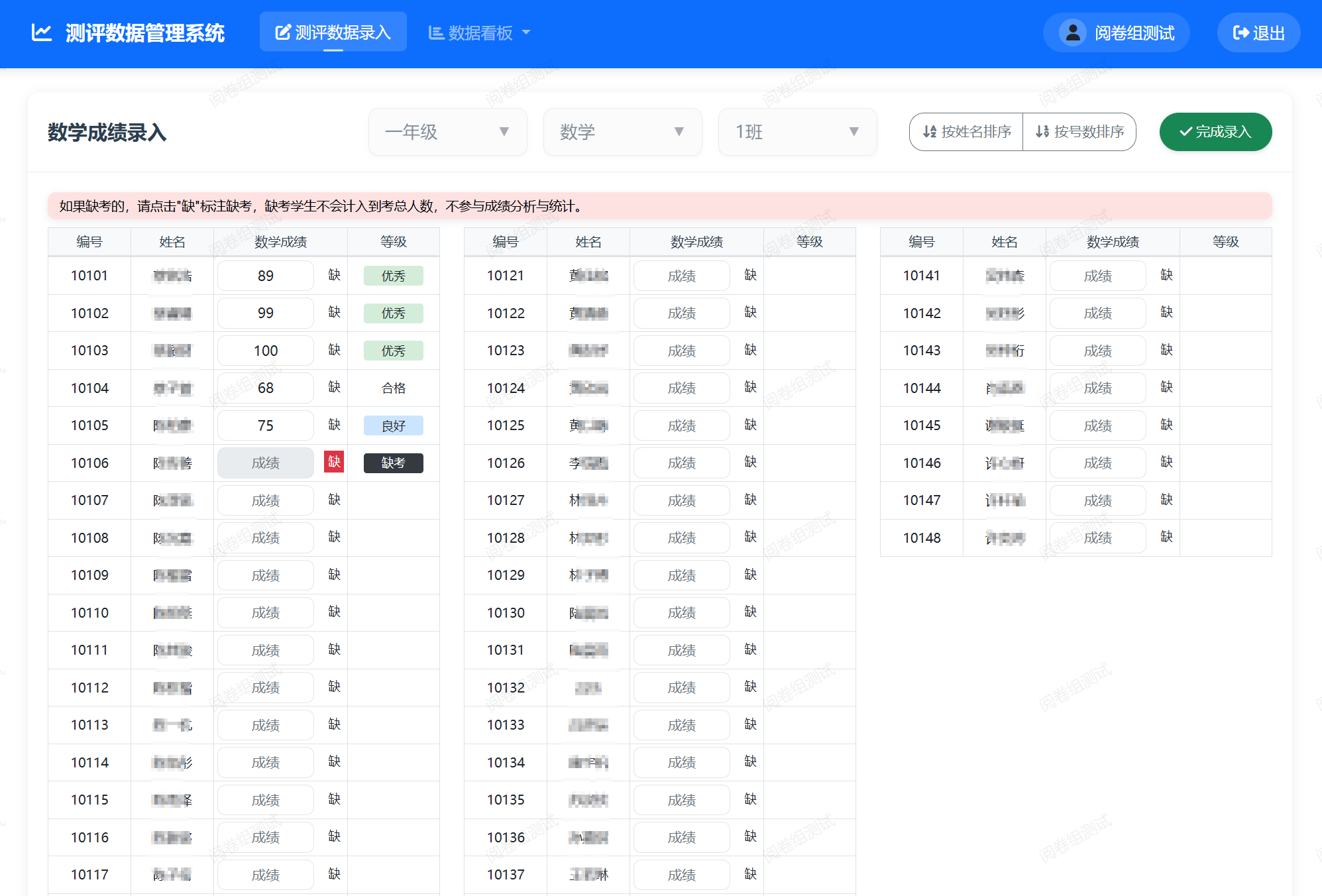Expand the 1班 class selector
The height and width of the screenshot is (896, 1322).
797,132
